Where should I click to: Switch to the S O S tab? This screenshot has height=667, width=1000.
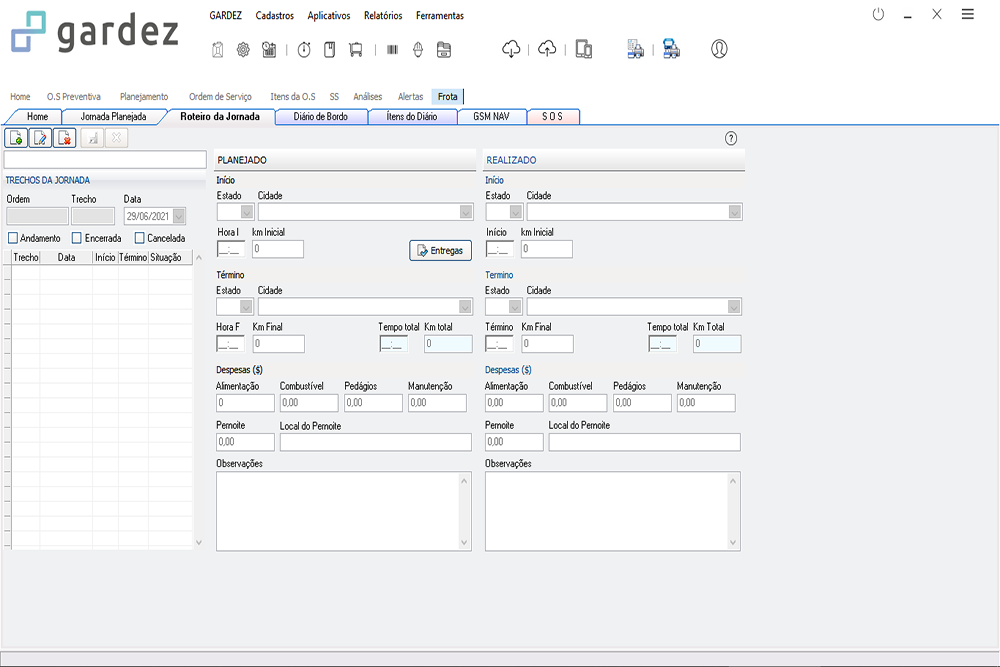[x=552, y=117]
